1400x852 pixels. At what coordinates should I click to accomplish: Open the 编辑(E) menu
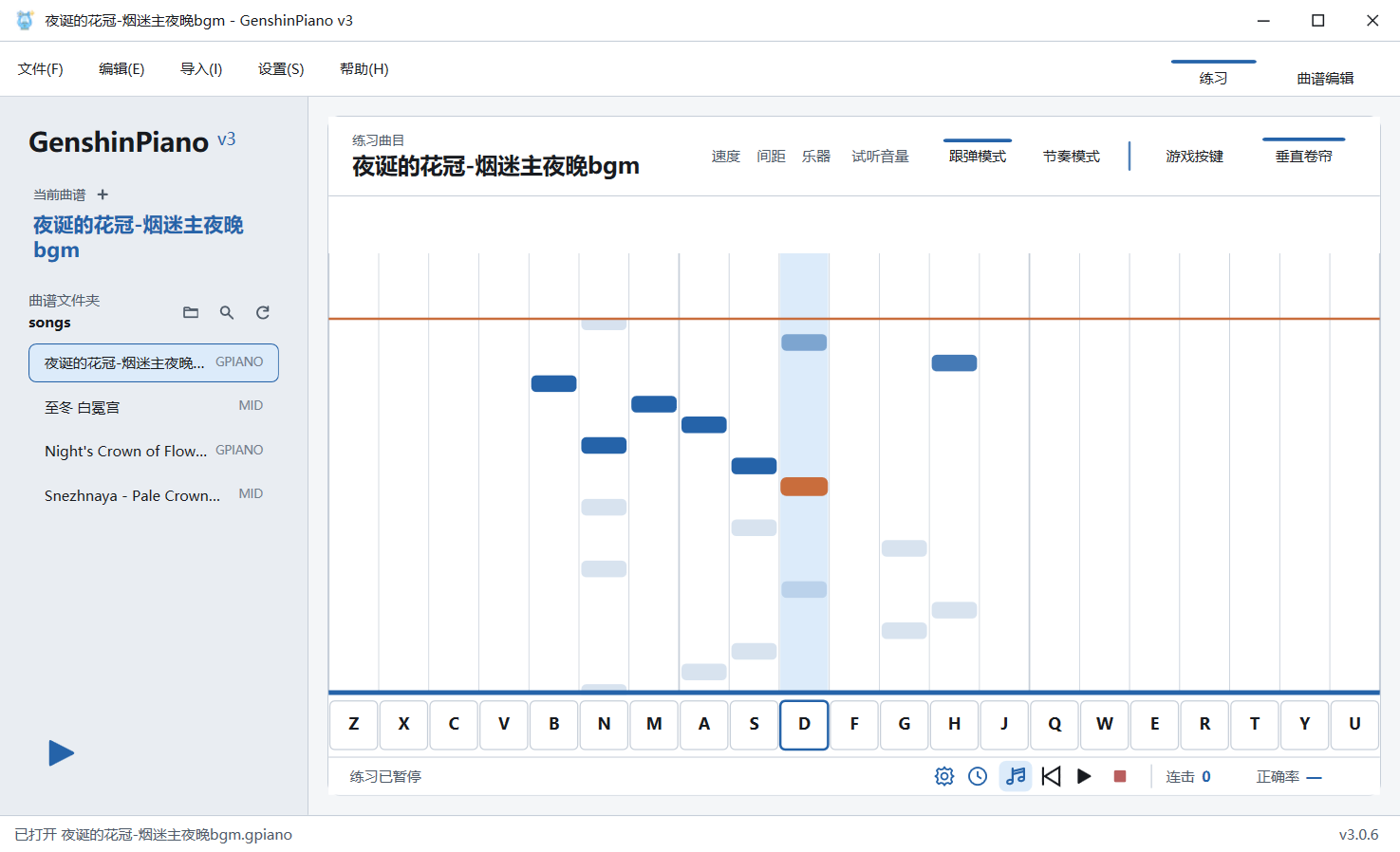click(x=121, y=69)
